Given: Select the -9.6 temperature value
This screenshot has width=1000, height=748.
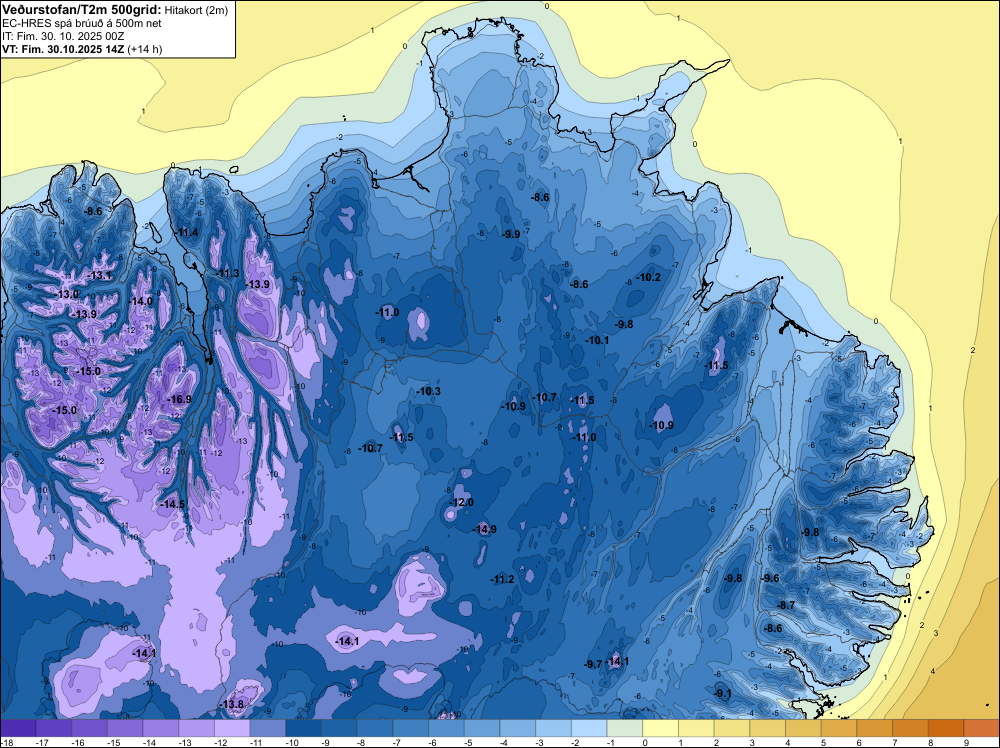Looking at the screenshot, I should tap(770, 578).
